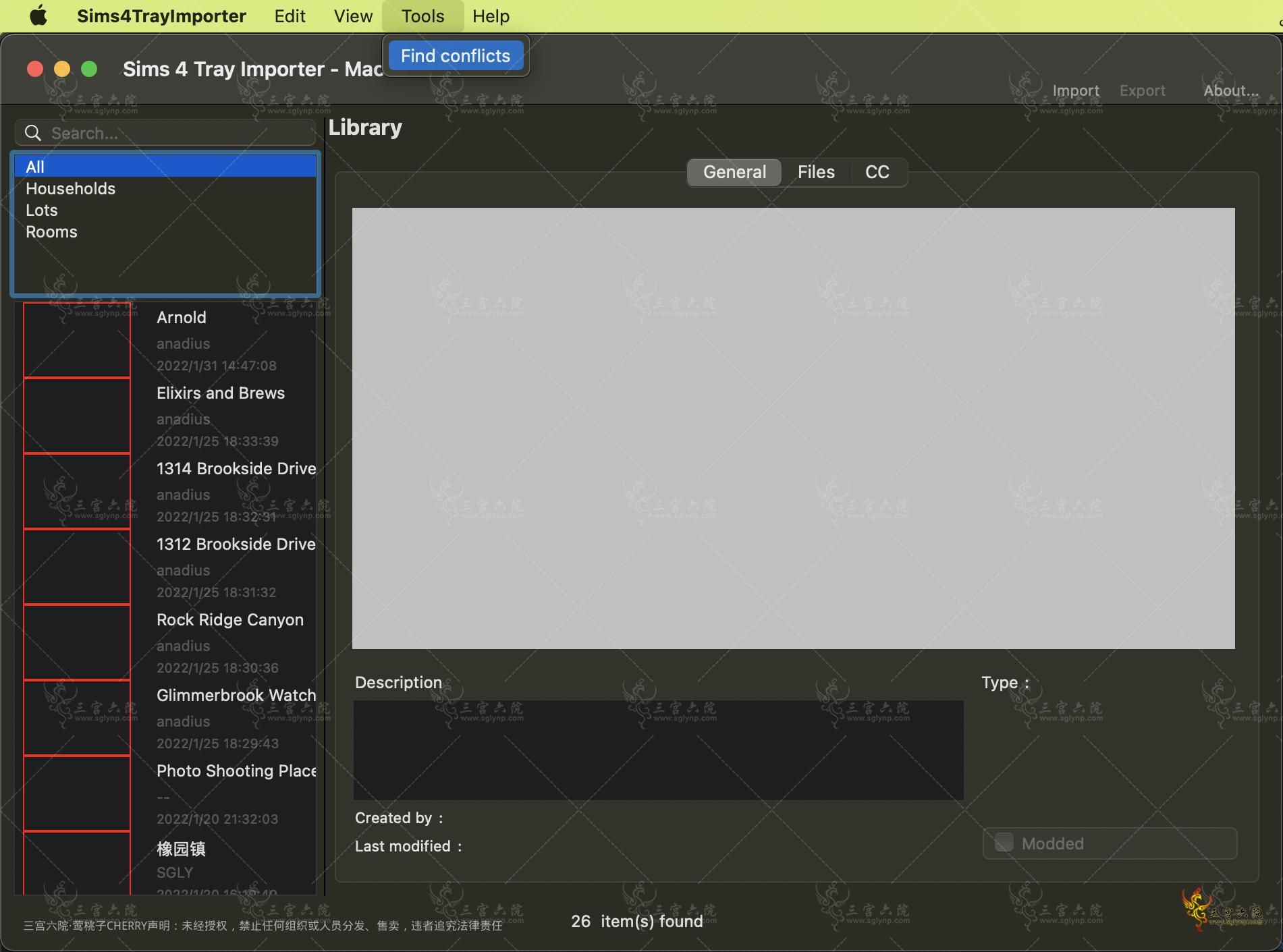Switch to the CC tab
Screen dimensions: 1283x952
877,172
